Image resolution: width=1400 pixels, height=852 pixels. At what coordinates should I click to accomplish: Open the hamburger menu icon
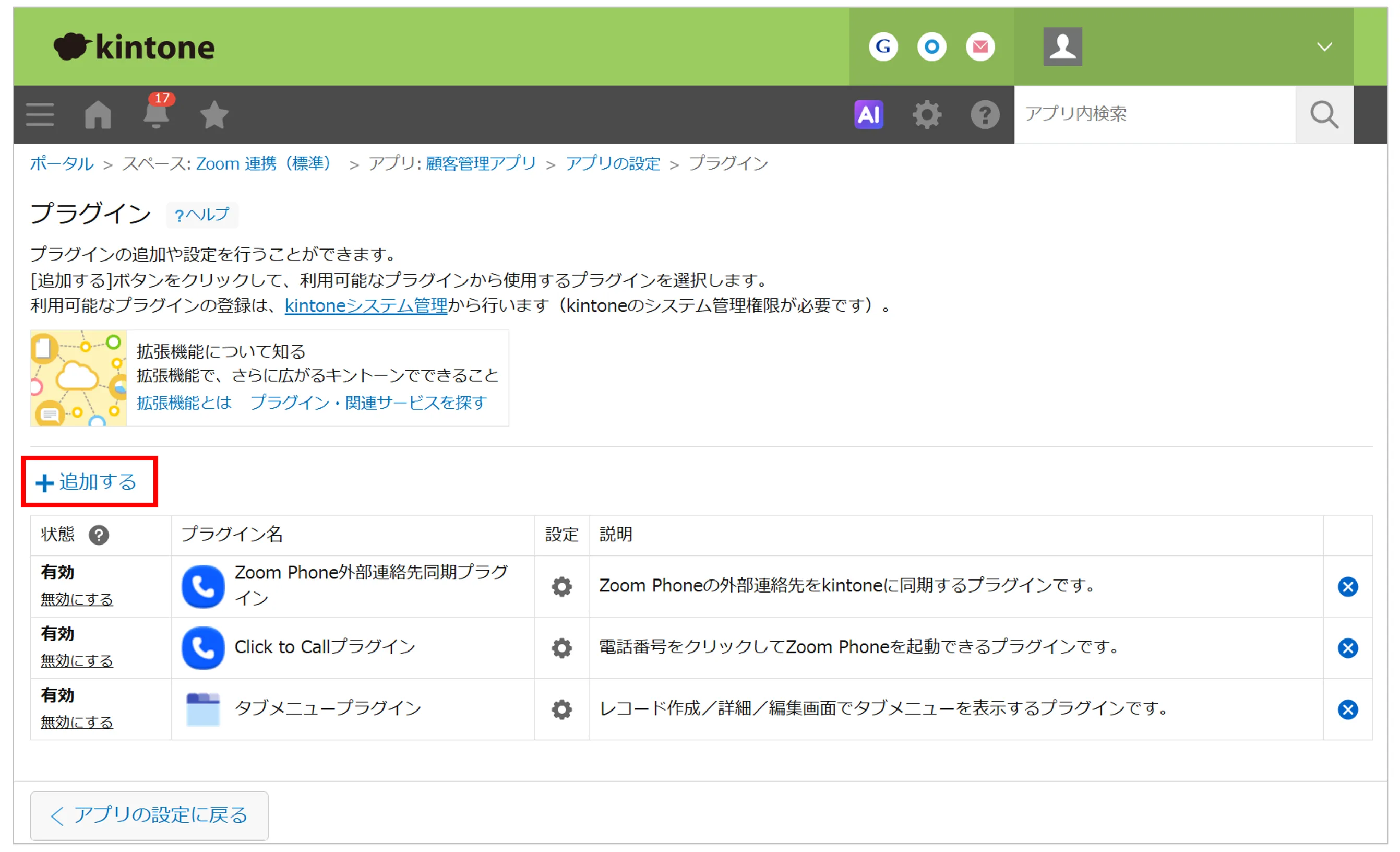[40, 115]
